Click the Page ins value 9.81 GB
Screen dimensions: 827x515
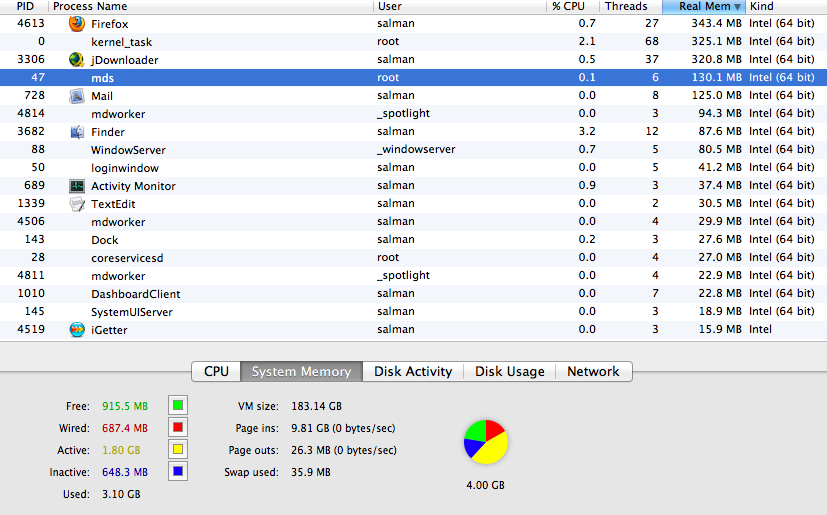343,428
